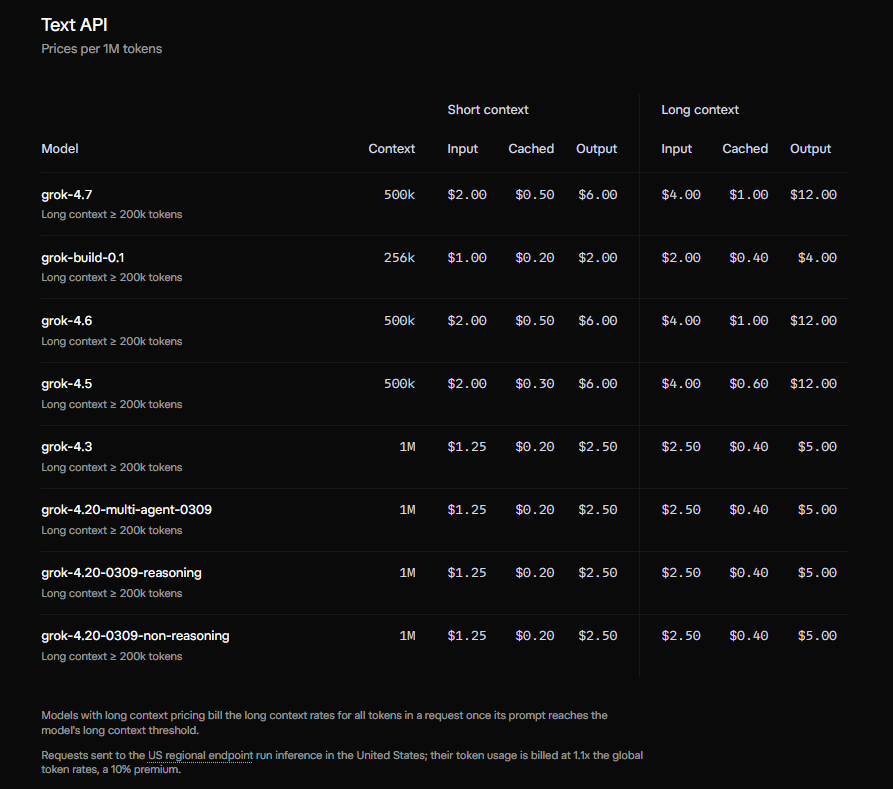Select the grok-4.5 model name
Screen dimensions: 893x789
[67, 384]
